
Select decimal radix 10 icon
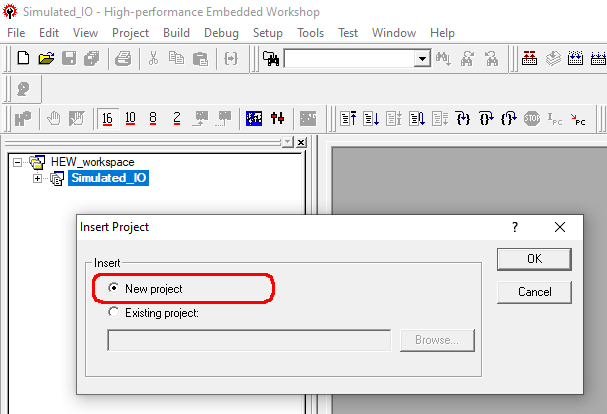point(130,118)
